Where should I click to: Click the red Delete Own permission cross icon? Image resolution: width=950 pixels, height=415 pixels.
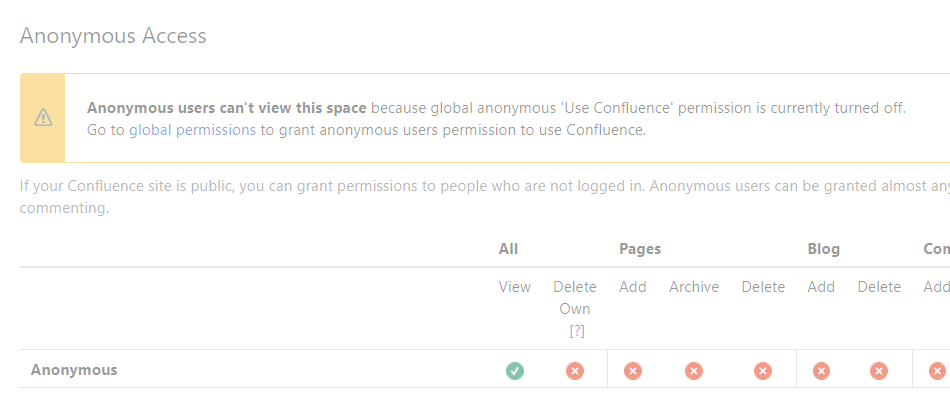[x=575, y=370]
